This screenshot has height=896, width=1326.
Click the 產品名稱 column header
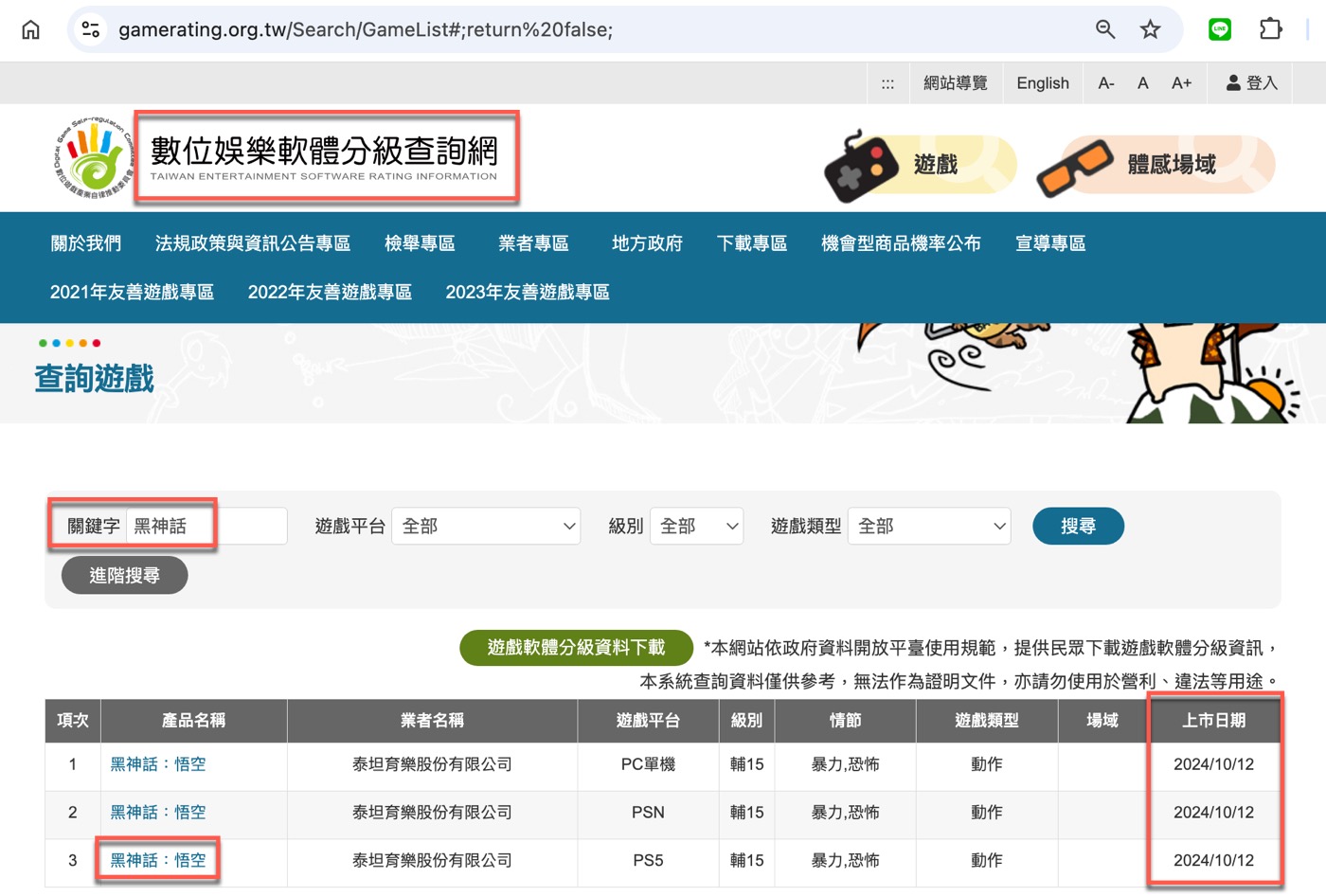tap(194, 721)
